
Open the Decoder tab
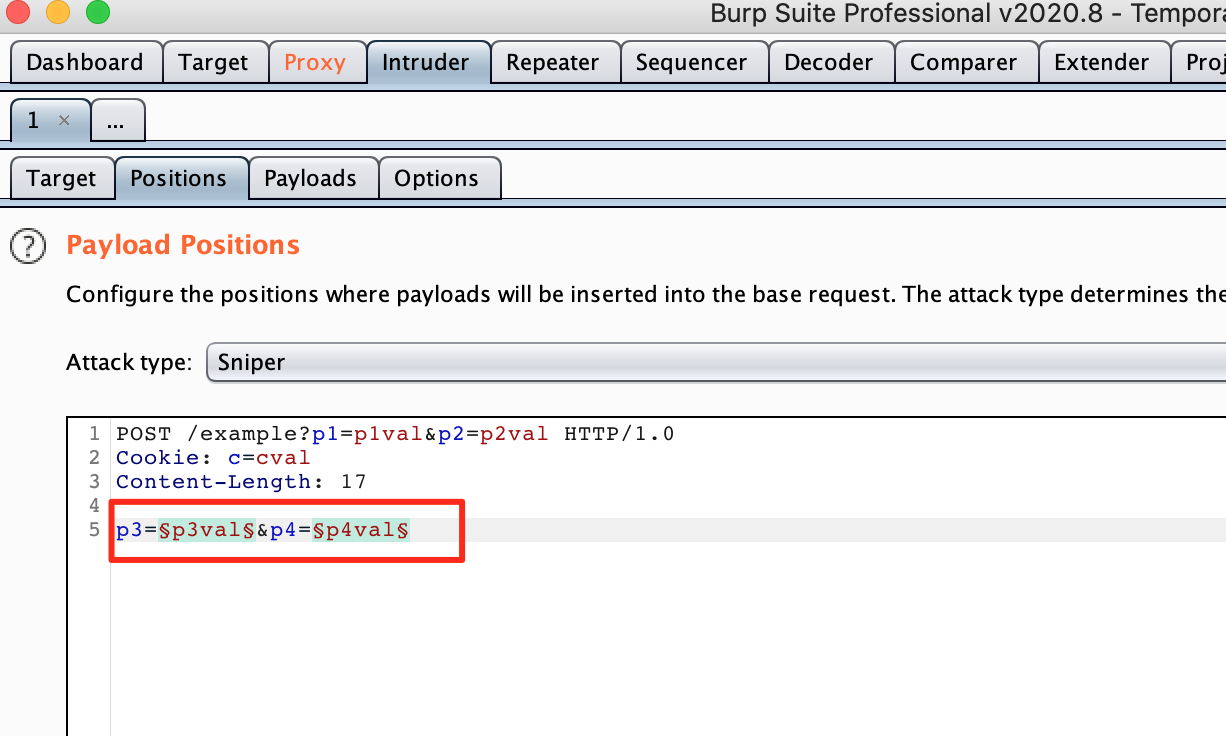click(x=829, y=62)
